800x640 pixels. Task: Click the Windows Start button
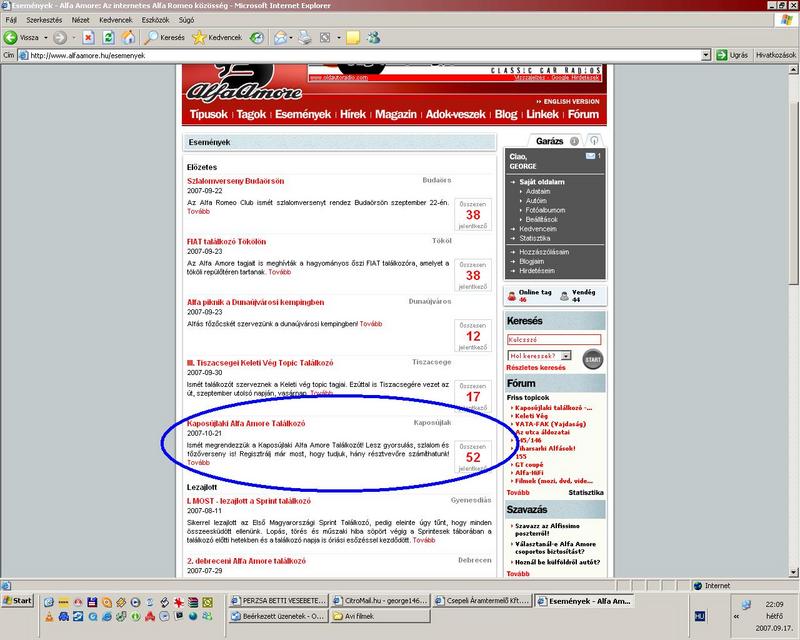(x=18, y=601)
